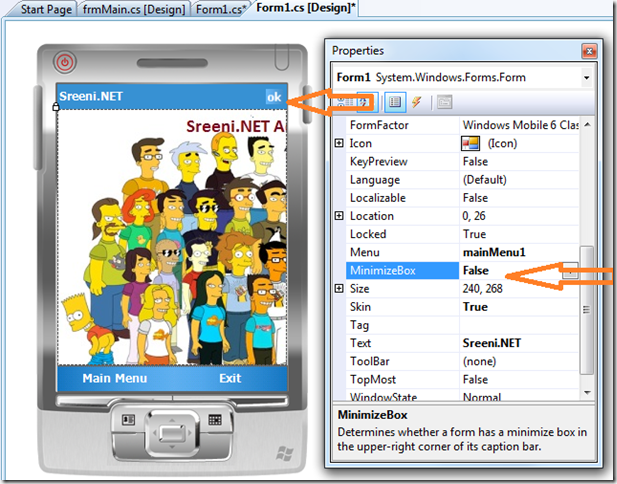Switch to the Start Page tab
The height and width of the screenshot is (484, 617).
46,9
